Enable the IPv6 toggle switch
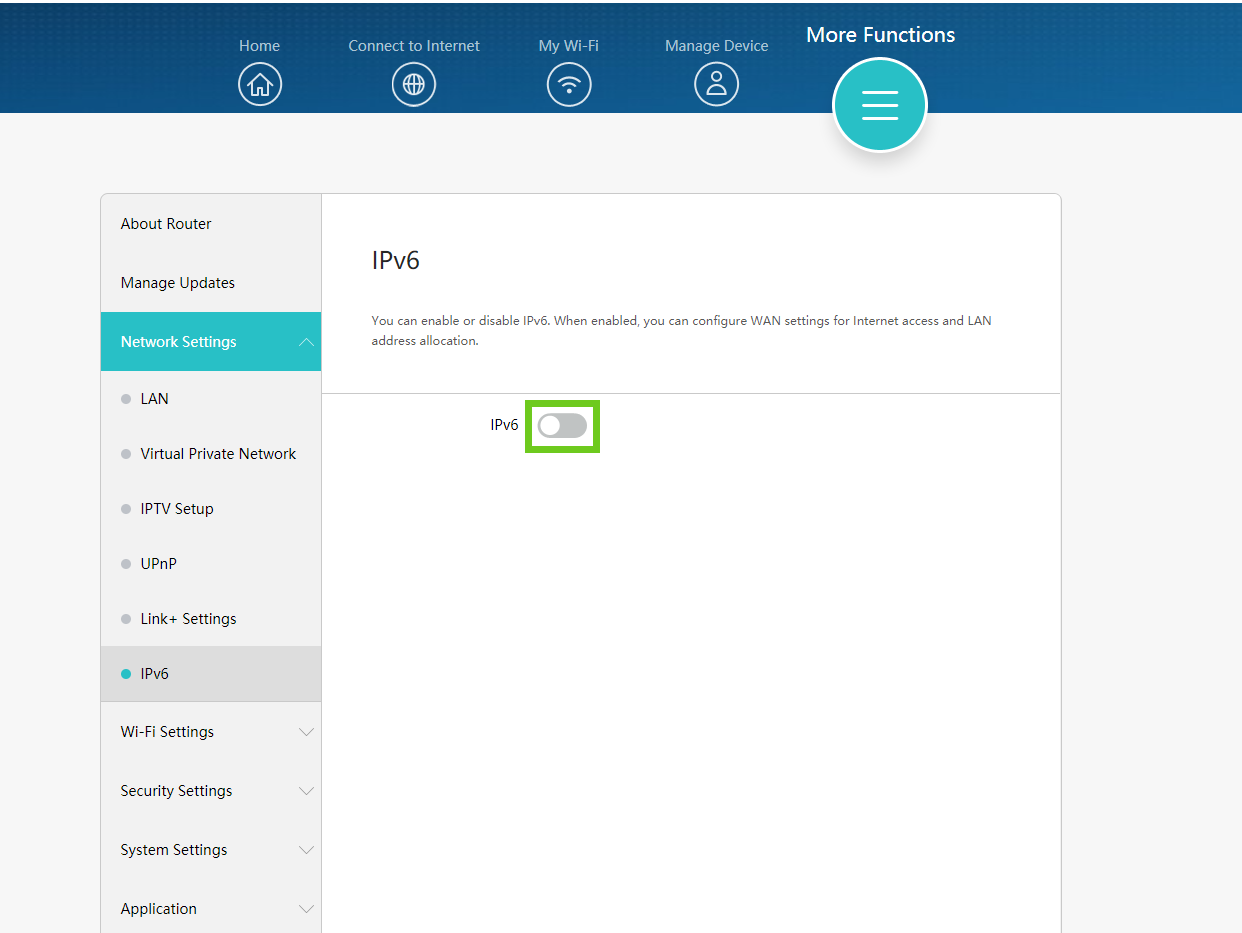Image resolution: width=1242 pixels, height=933 pixels. click(x=562, y=426)
